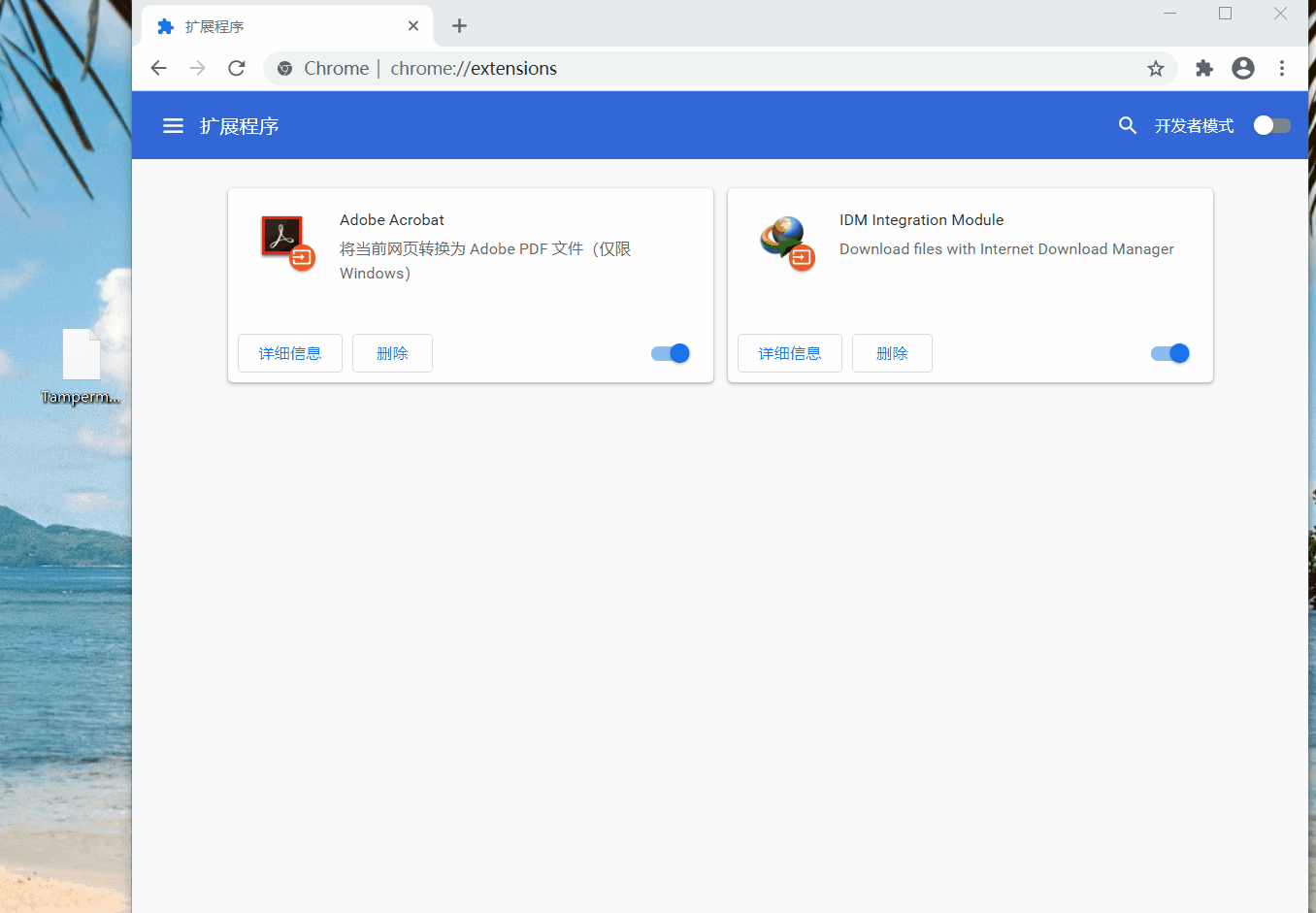Open the extensions hamburger menu
The height and width of the screenshot is (913, 1316).
(x=173, y=126)
